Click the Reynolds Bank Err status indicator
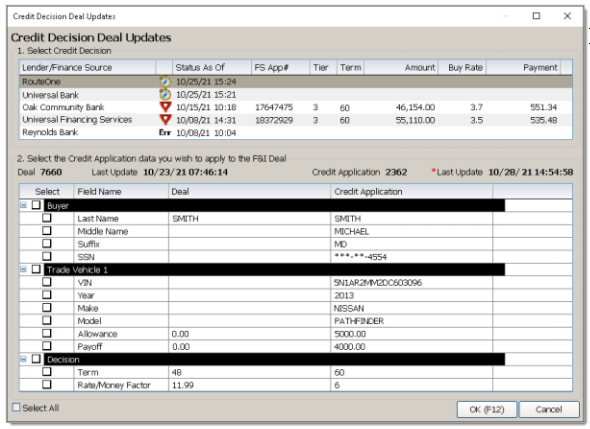This screenshot has width=590, height=429. point(165,132)
